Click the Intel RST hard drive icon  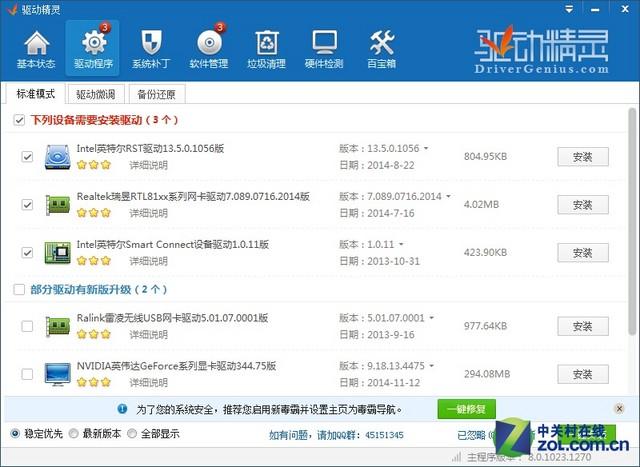point(58,157)
